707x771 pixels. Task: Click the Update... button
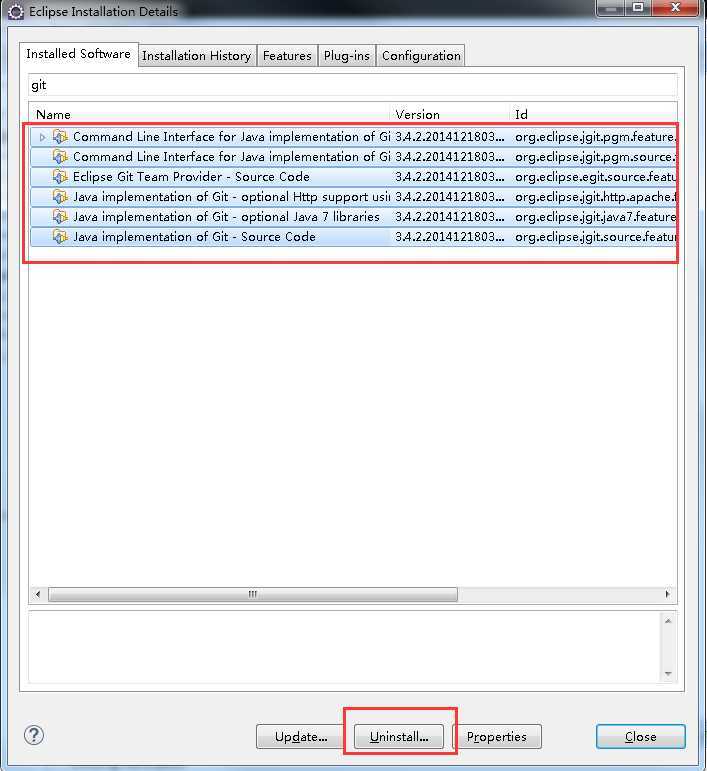[x=300, y=737]
